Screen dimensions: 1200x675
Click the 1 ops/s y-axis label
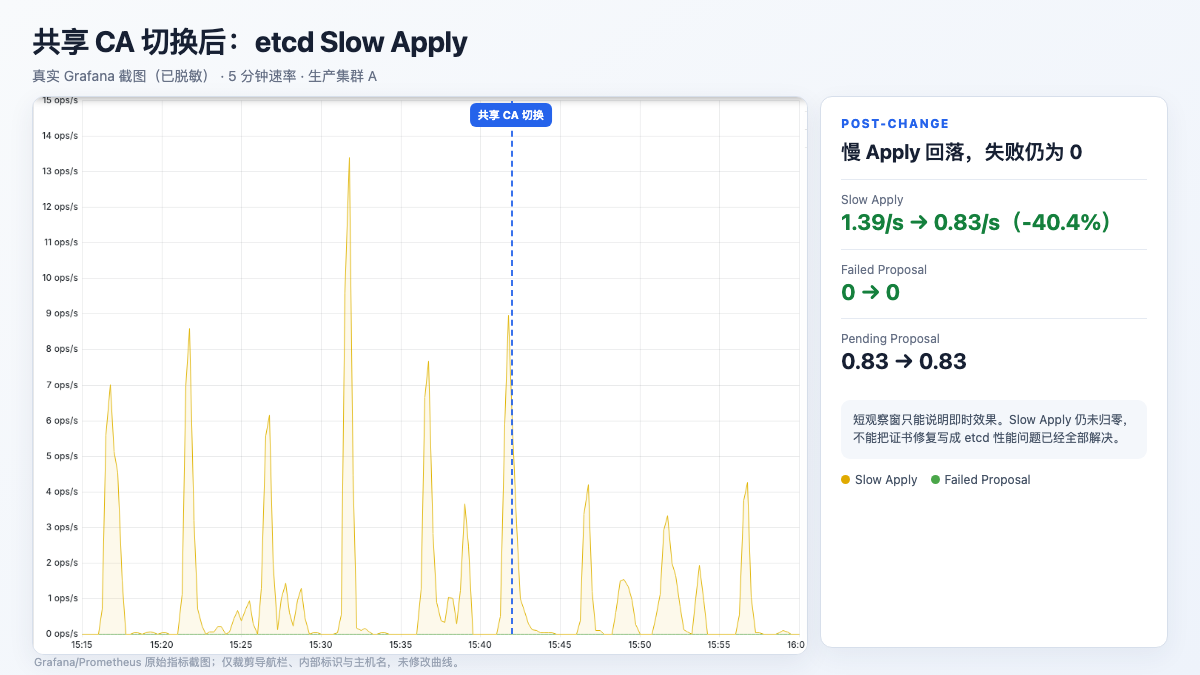tap(62, 598)
